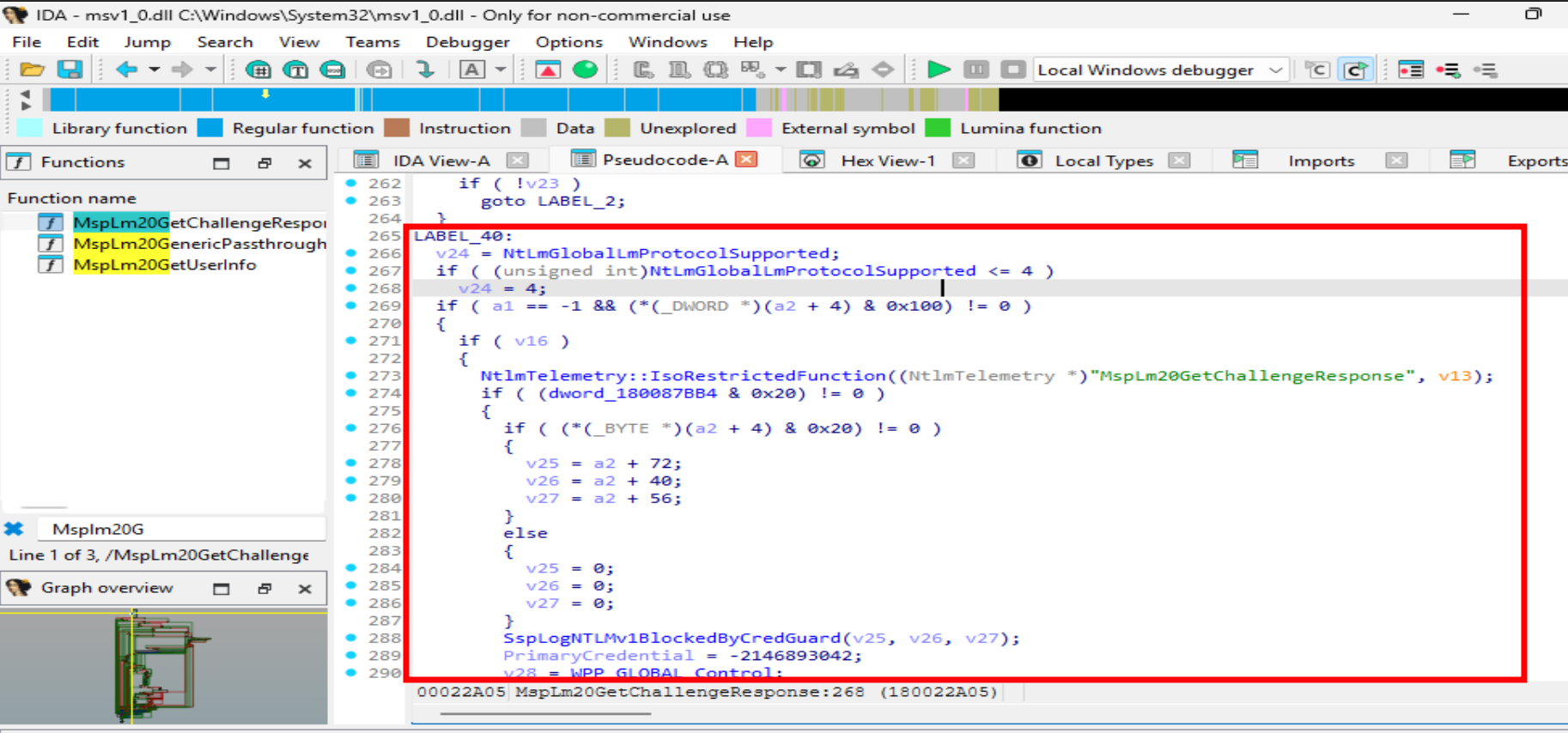Click the hash-symbol search icon in the toolbar
Image resolution: width=1568 pixels, height=733 pixels.
(x=258, y=70)
